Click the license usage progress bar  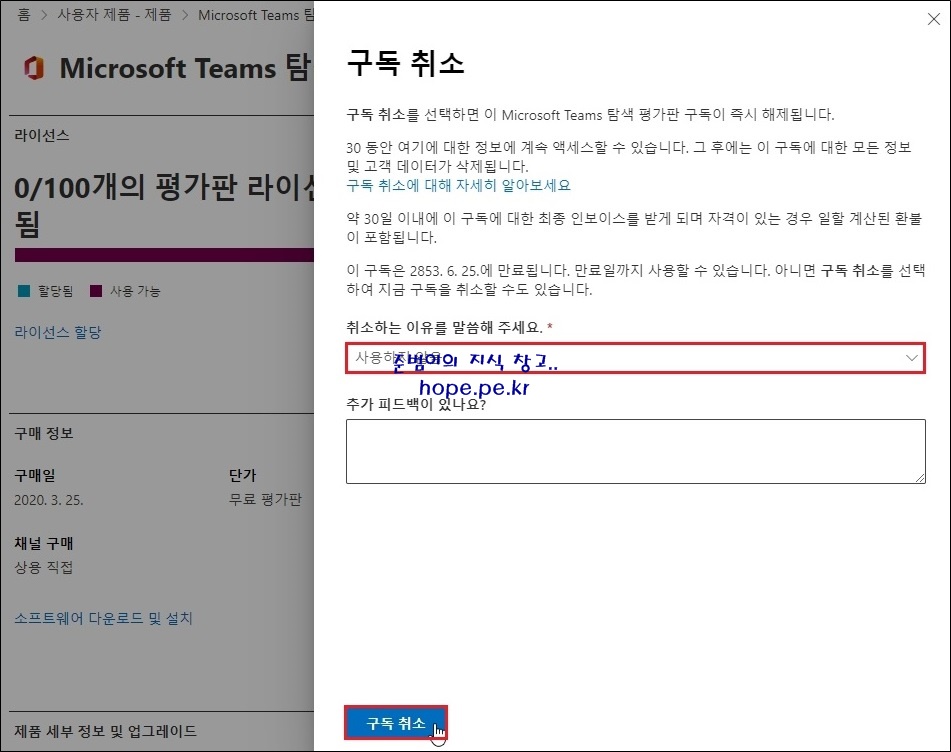(x=164, y=255)
